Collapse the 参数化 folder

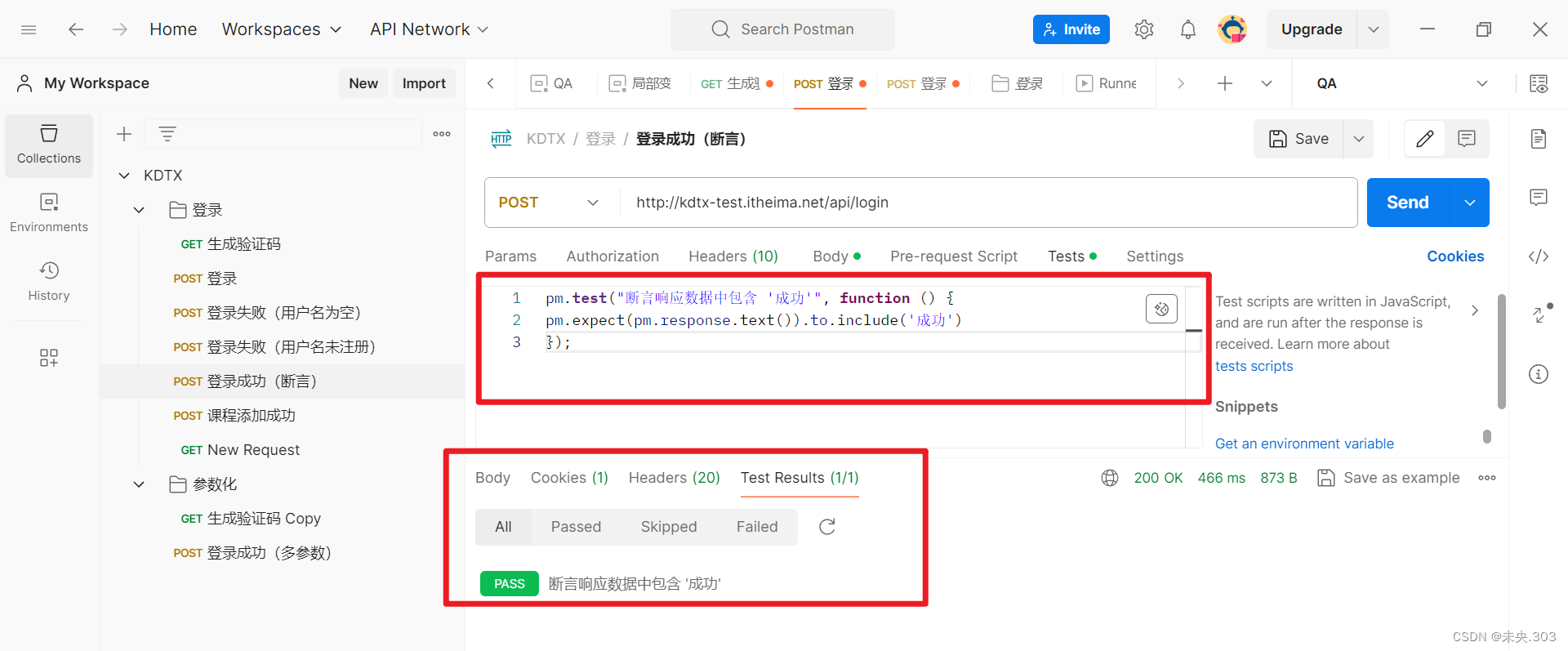[139, 484]
